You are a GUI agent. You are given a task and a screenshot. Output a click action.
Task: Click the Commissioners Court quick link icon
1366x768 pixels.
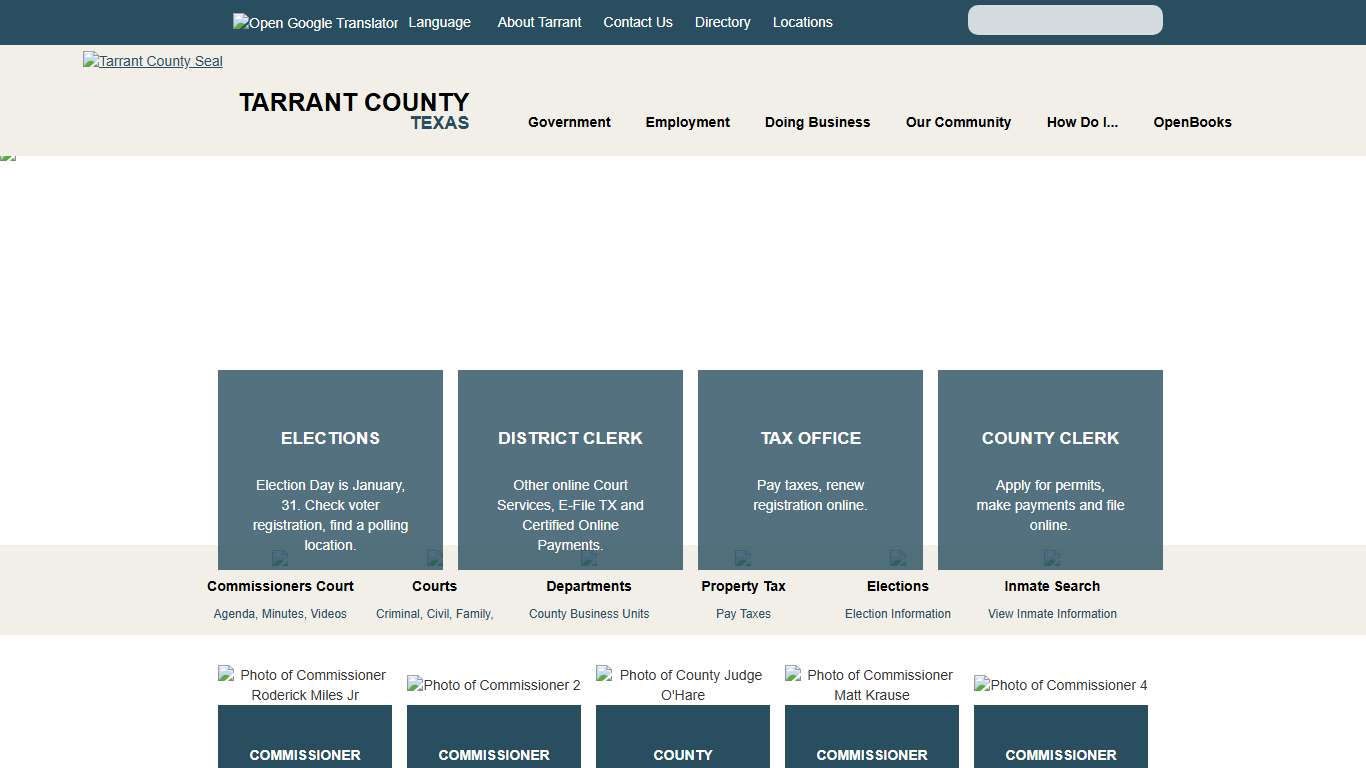280,559
